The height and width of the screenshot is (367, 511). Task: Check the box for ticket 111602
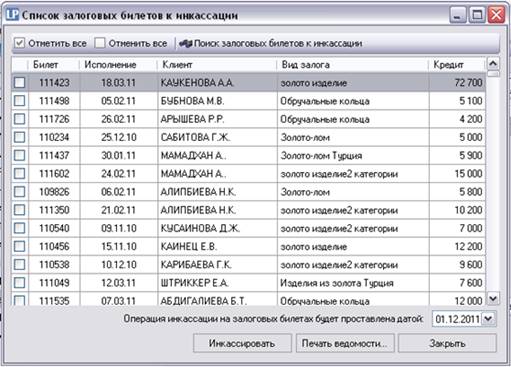click(x=20, y=173)
